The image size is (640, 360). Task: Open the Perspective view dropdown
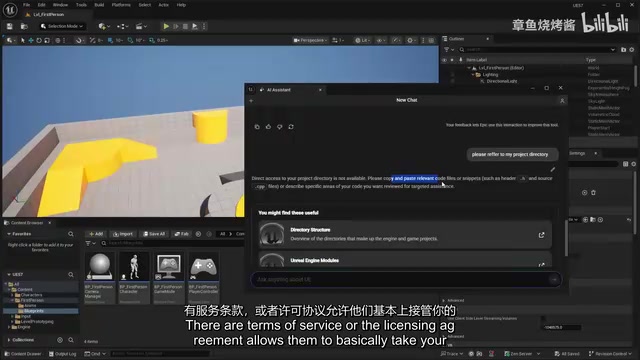310,40
